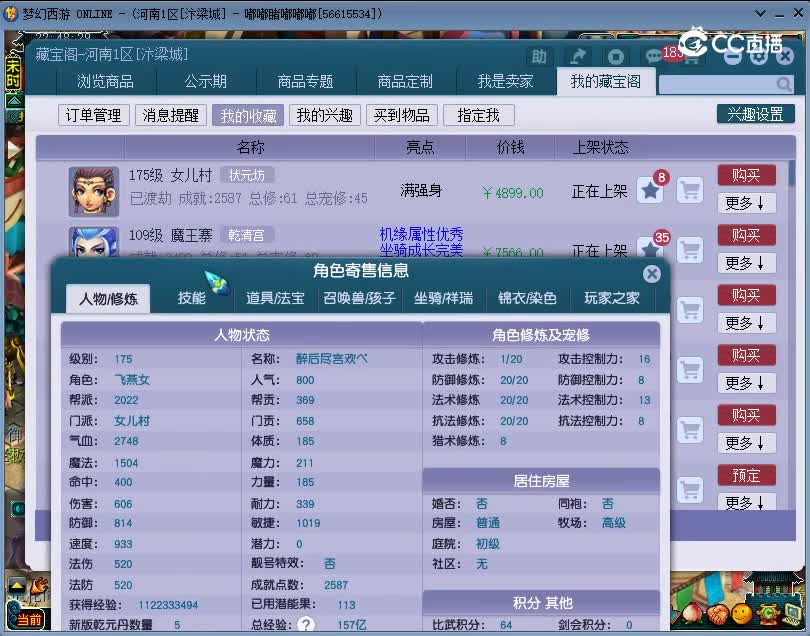Click 购买 for the 魔王寨 listing
Image resolution: width=810 pixels, height=636 pixels.
point(746,236)
